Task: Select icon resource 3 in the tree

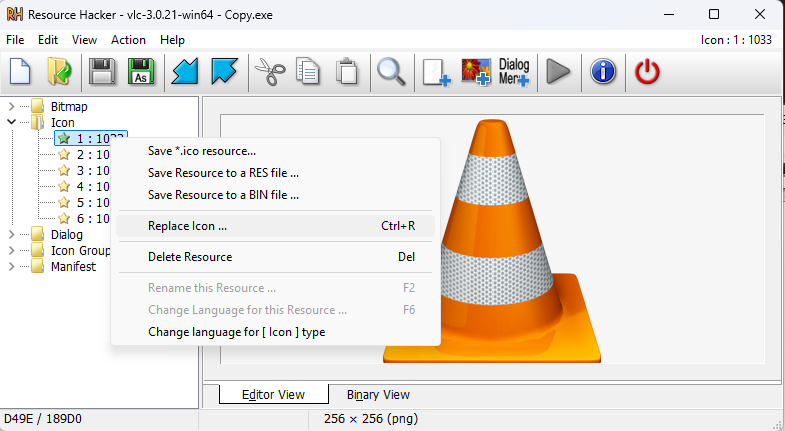Action: 83,171
